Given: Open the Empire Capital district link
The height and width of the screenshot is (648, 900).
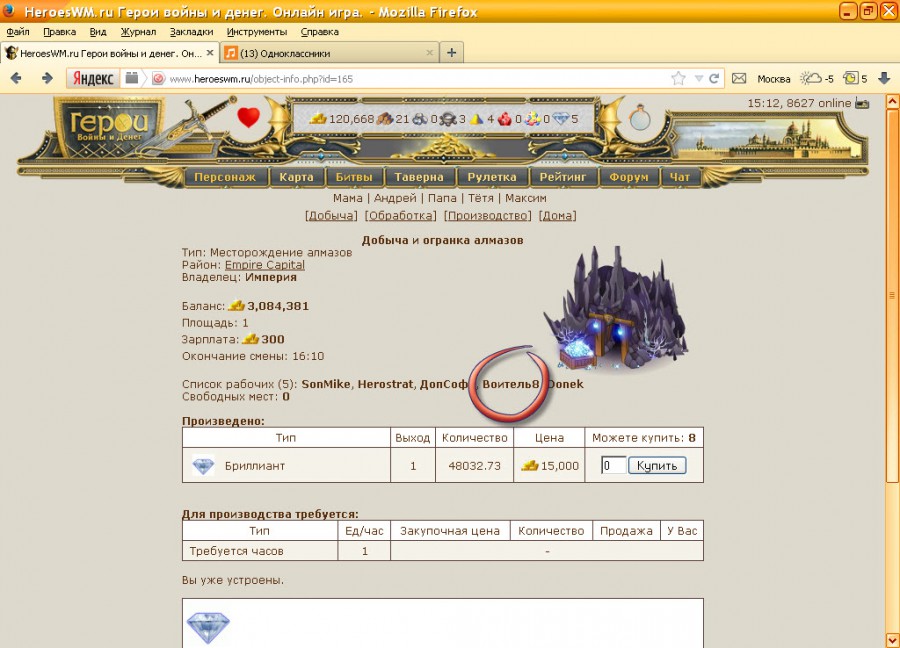Looking at the screenshot, I should (x=264, y=265).
